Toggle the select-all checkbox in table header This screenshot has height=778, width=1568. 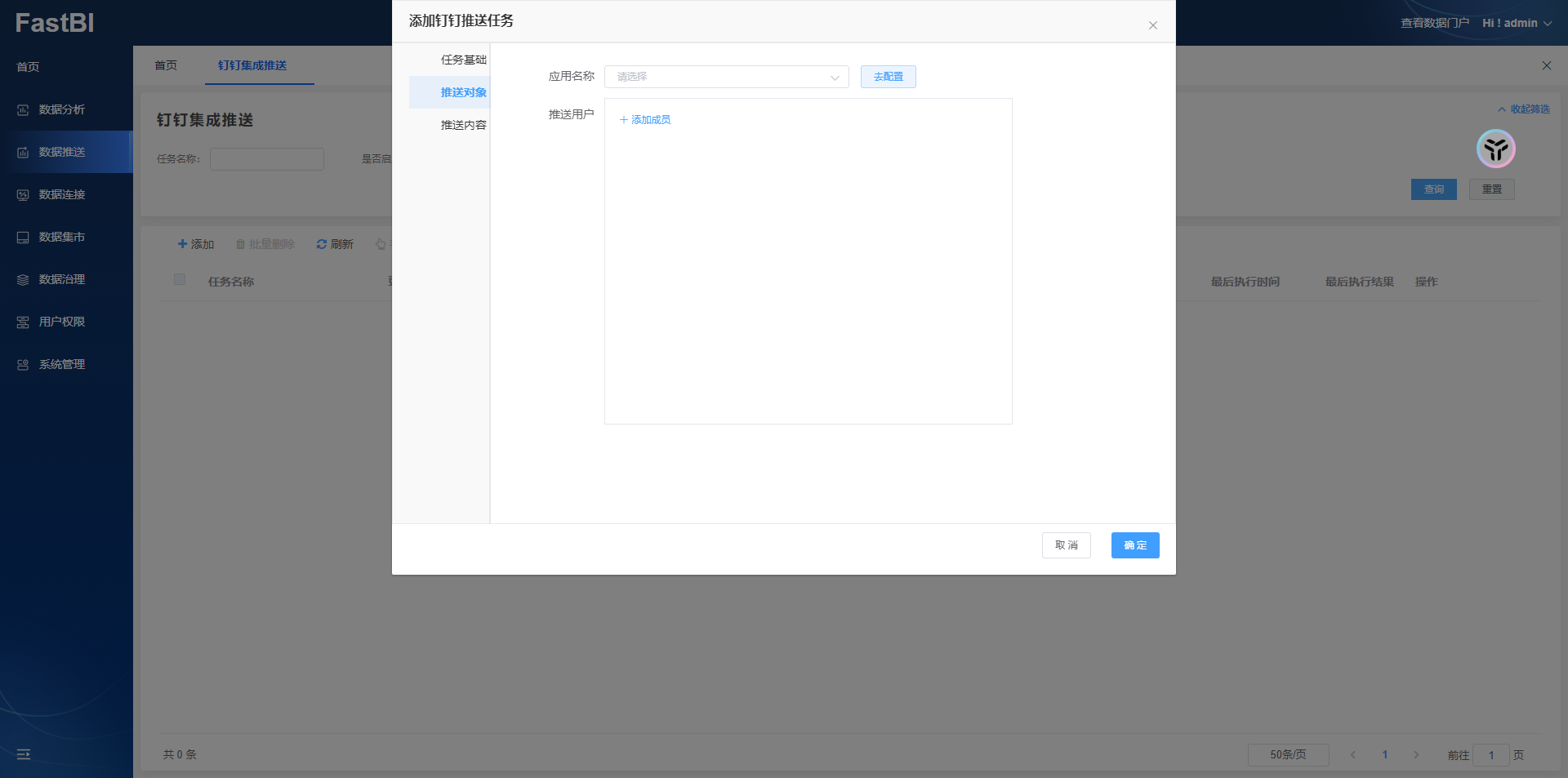point(180,279)
